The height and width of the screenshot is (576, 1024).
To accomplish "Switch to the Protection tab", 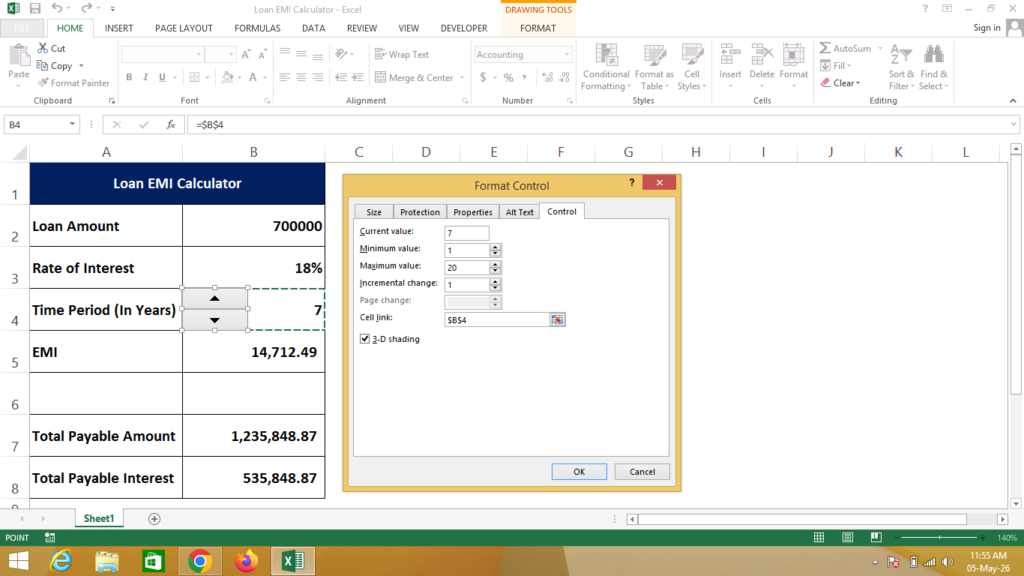I will click(420, 212).
